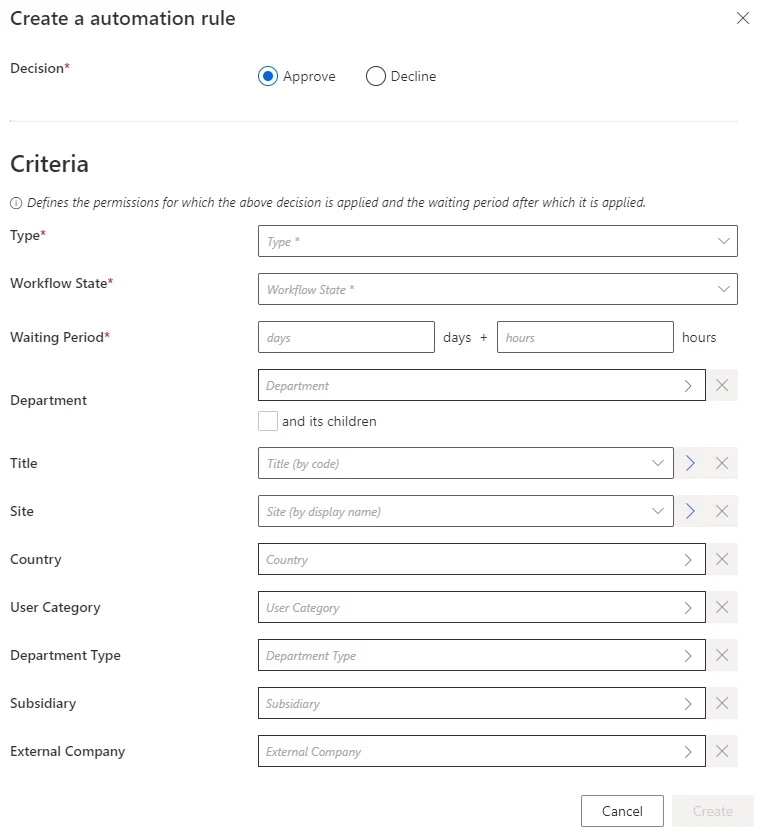Clear the Country field with its X icon
Image resolution: width=762 pixels, height=835 pixels.
[x=722, y=559]
